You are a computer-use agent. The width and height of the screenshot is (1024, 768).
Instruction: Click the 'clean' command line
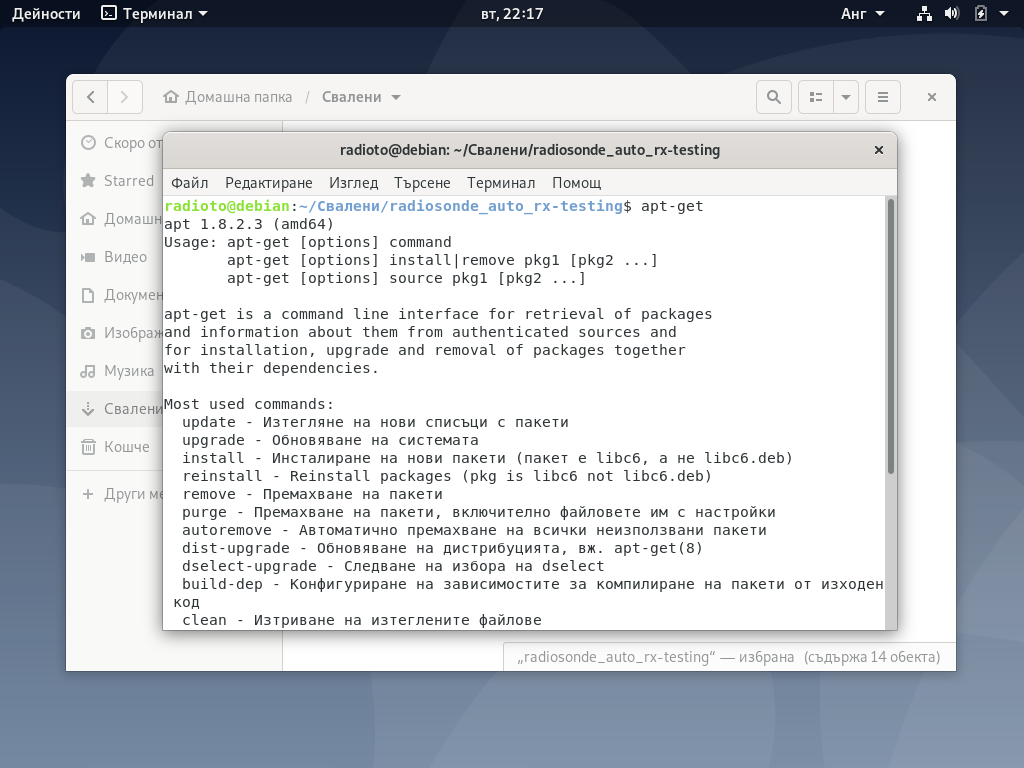362,620
